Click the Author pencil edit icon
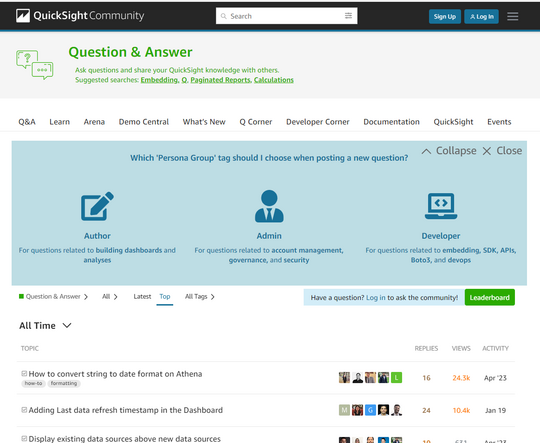540x443 pixels. click(97, 206)
